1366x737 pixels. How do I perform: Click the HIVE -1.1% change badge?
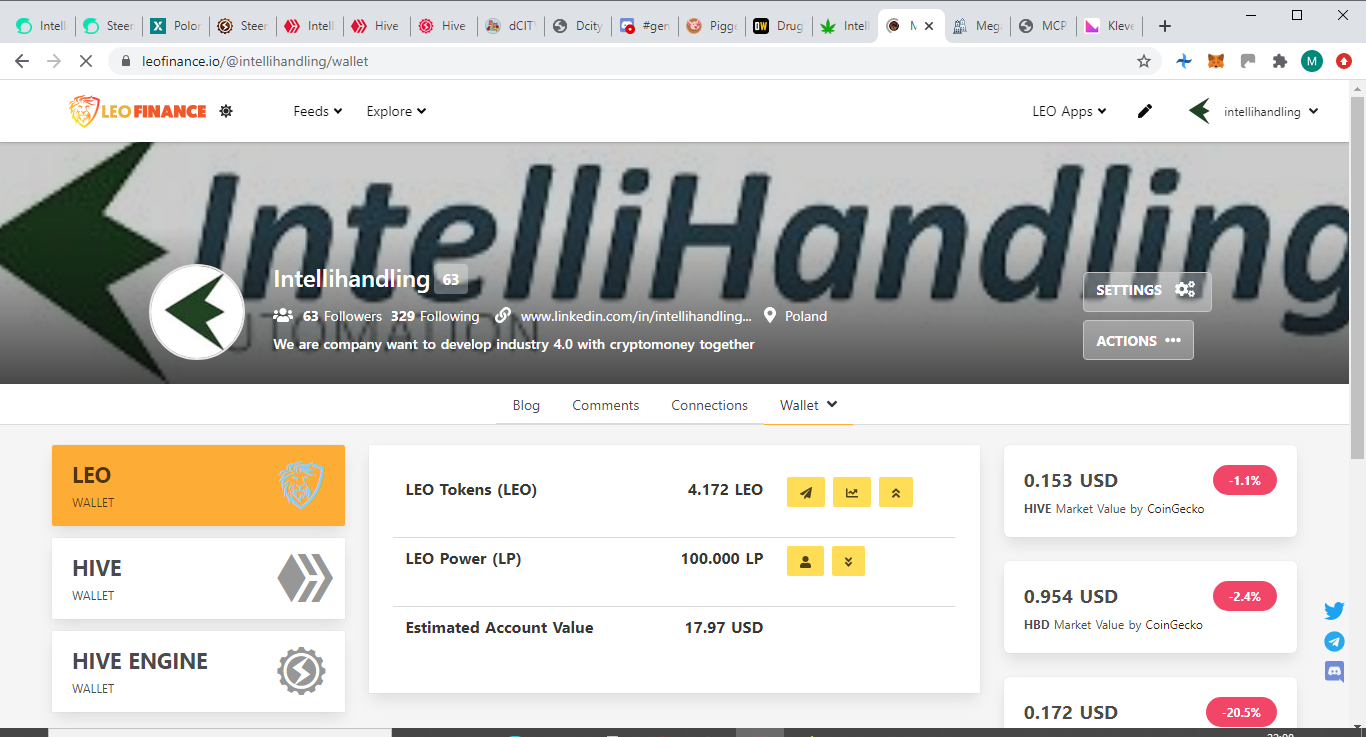[x=1245, y=480]
